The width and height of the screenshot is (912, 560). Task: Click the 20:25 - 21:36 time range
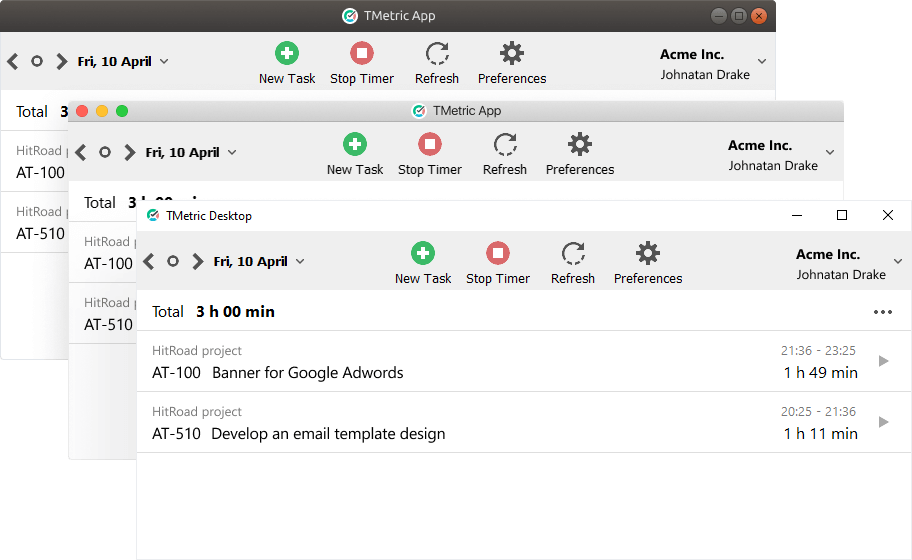pyautogui.click(x=818, y=412)
